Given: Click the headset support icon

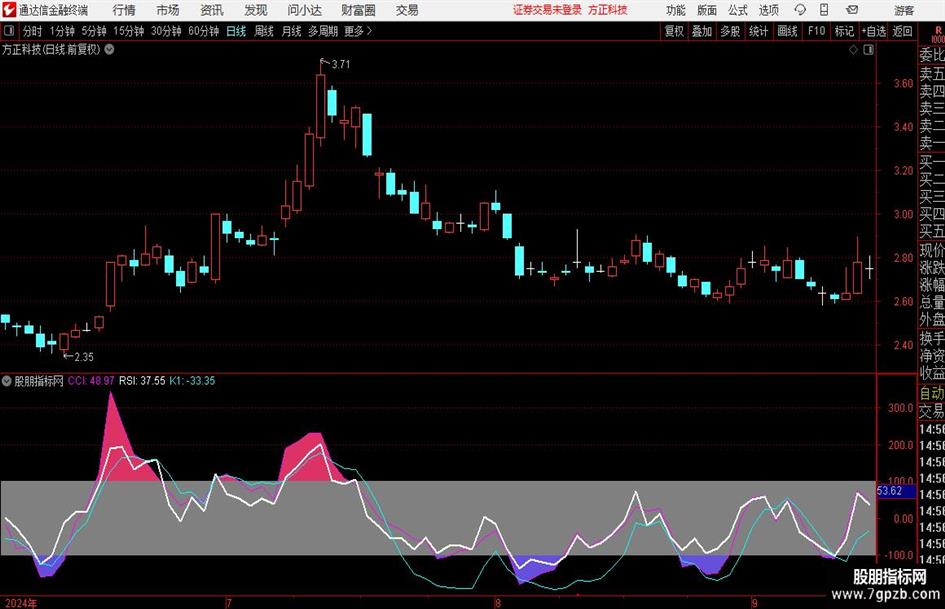Looking at the screenshot, I should click(800, 10).
